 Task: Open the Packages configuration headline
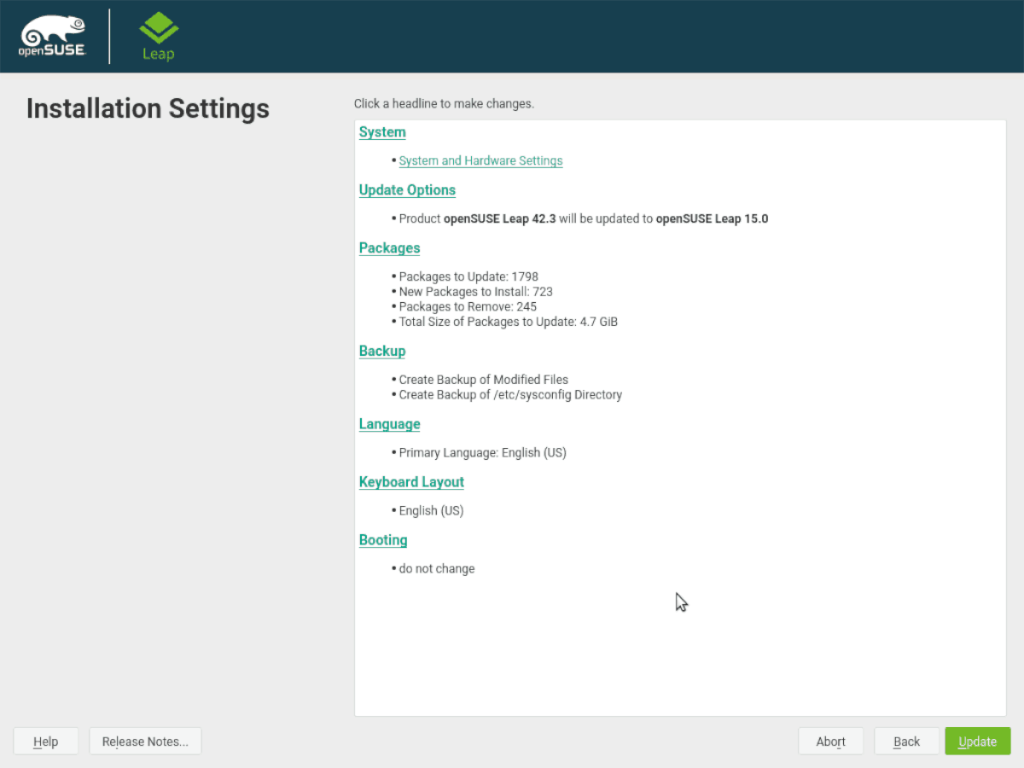(x=389, y=247)
